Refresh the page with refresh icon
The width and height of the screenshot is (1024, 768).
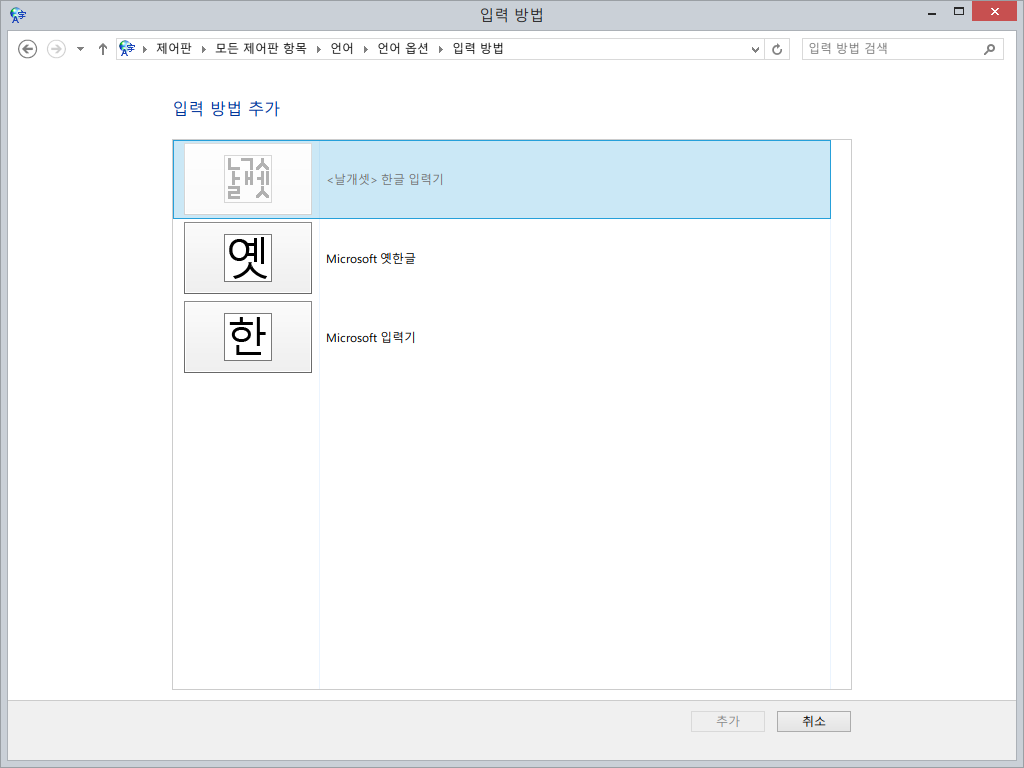click(777, 50)
